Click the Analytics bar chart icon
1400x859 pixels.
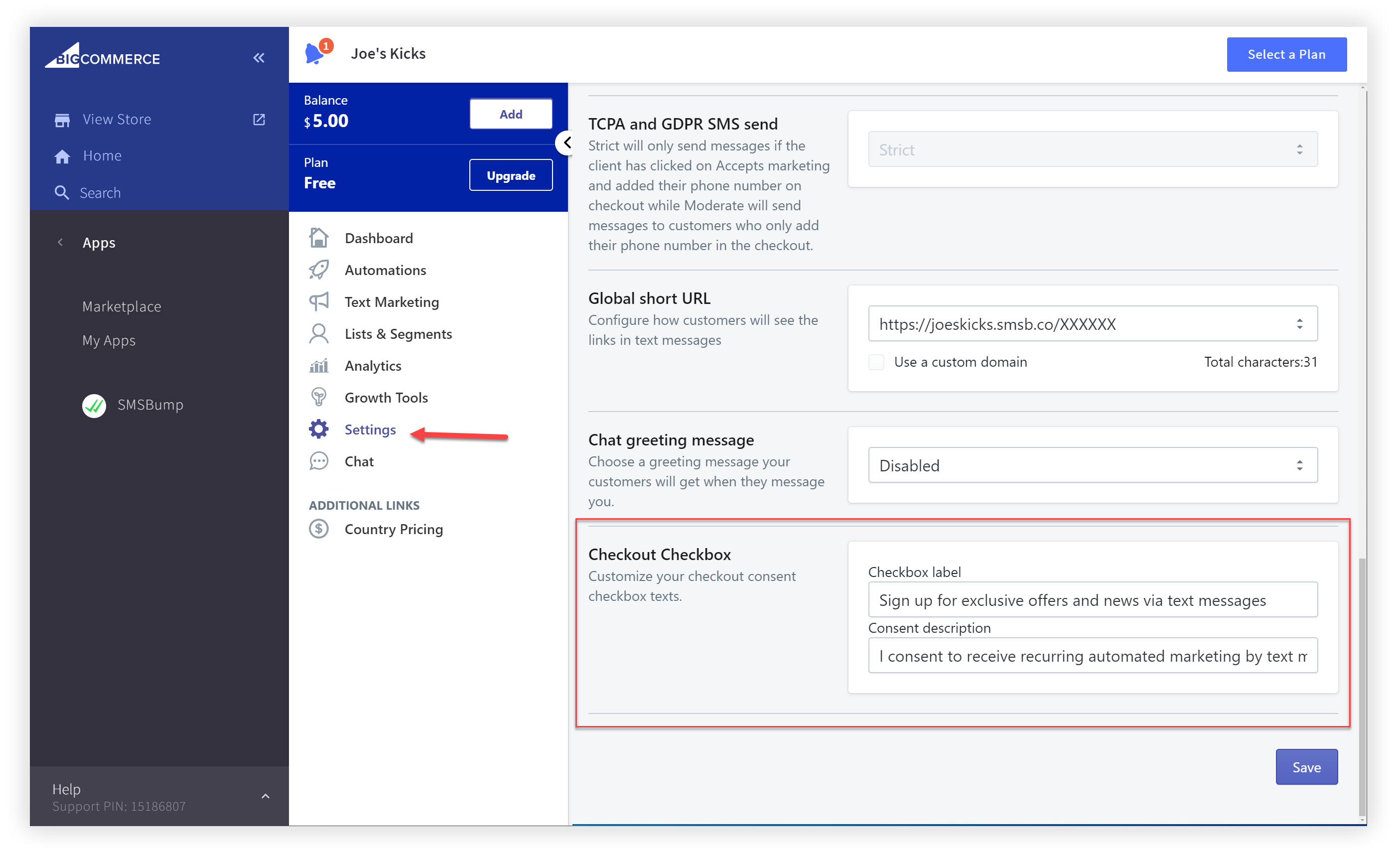319,365
